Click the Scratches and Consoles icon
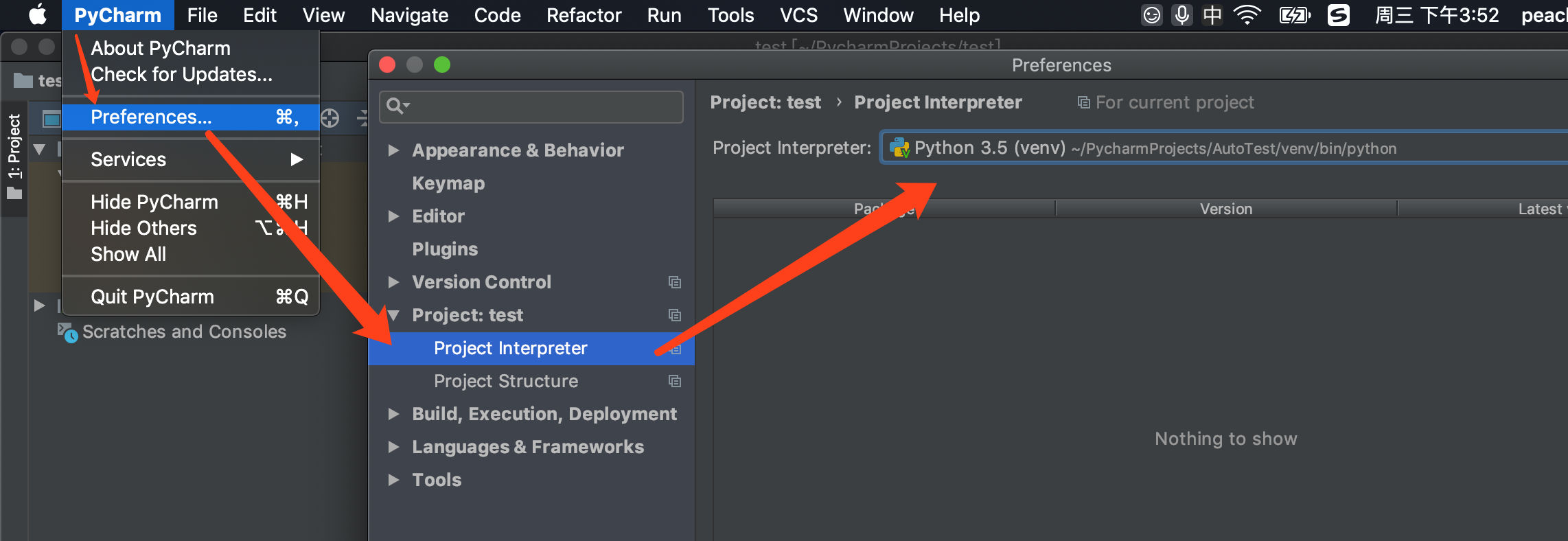Image resolution: width=1568 pixels, height=541 pixels. (x=67, y=332)
